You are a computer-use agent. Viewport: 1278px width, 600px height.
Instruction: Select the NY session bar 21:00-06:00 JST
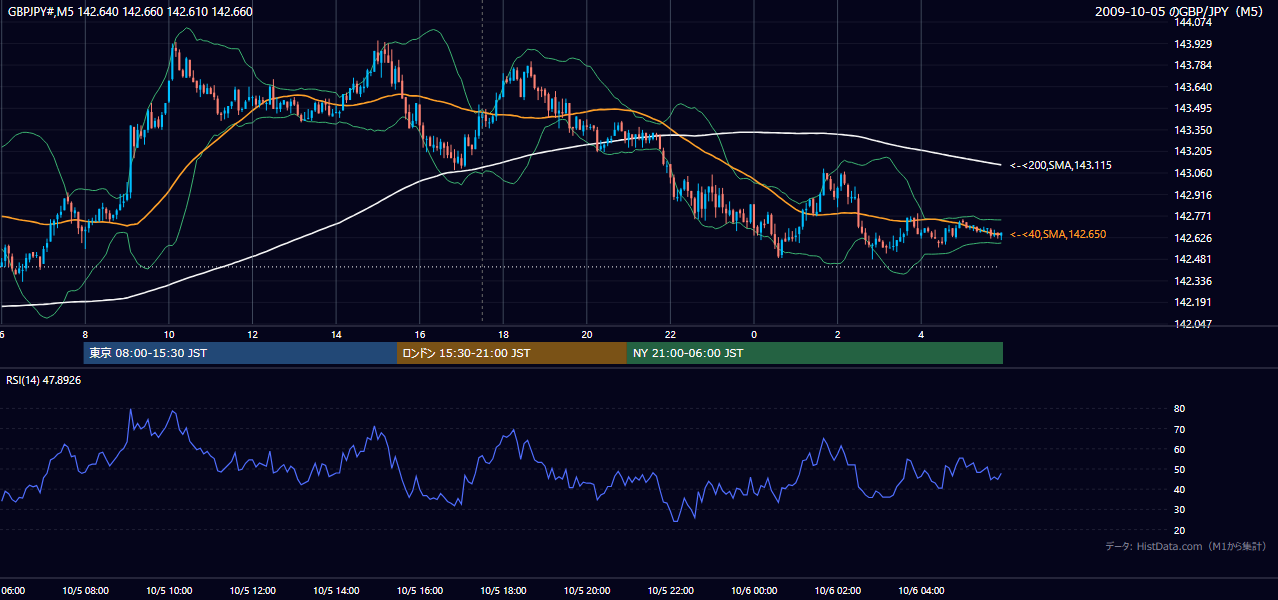[815, 353]
